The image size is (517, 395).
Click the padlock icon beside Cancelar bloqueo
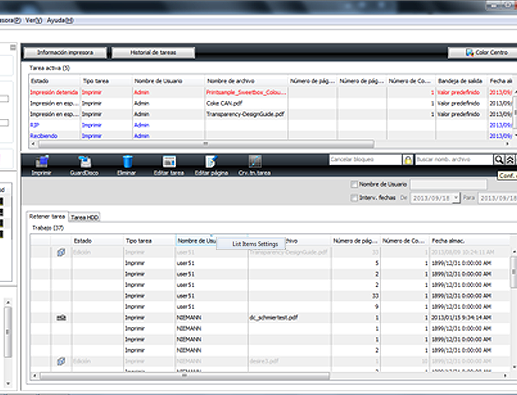click(408, 160)
